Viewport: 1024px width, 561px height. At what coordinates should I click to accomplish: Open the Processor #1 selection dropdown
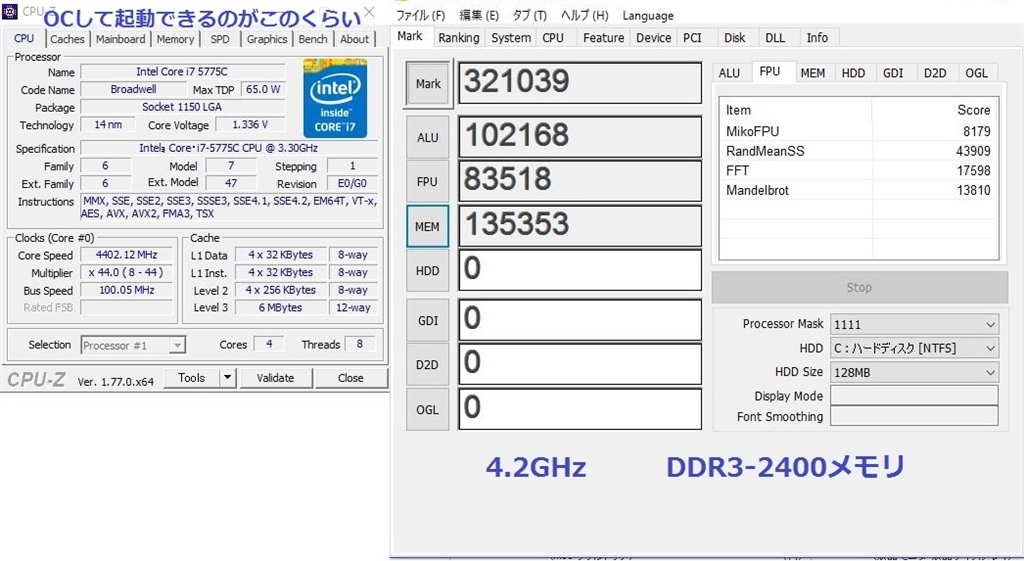[133, 345]
